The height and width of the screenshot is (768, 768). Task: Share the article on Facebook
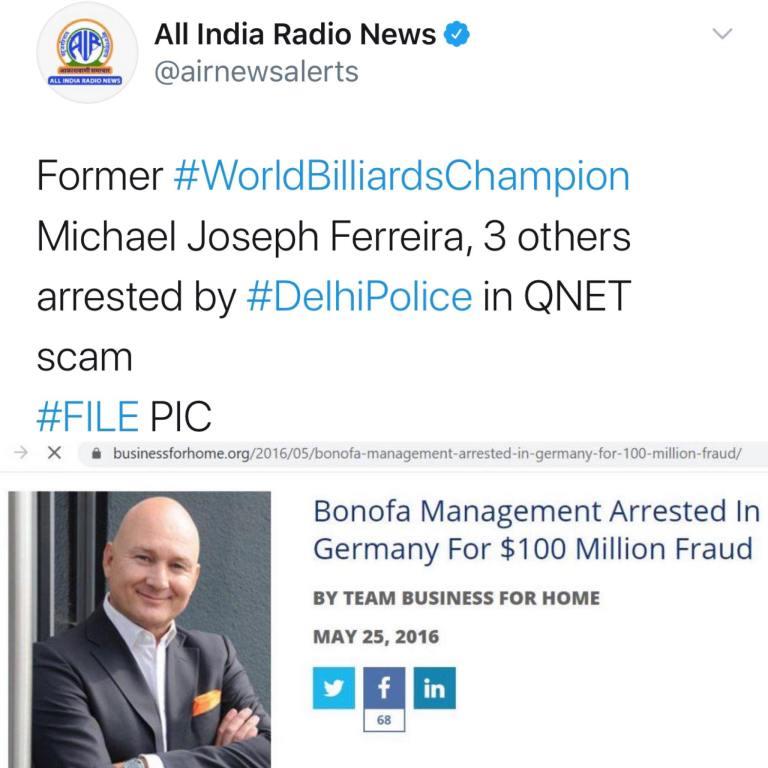(384, 688)
